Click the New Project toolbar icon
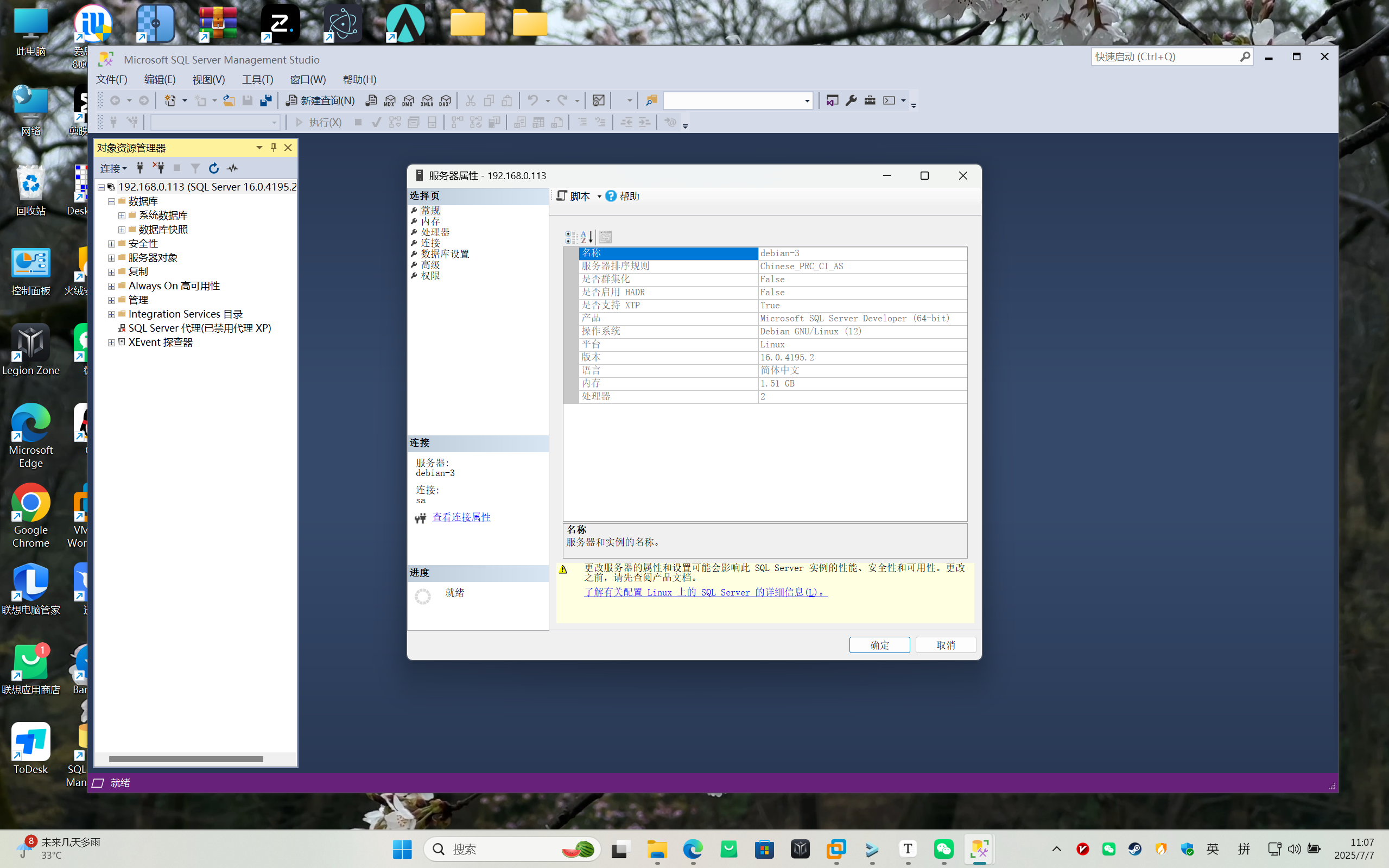This screenshot has height=868, width=1389. 170,100
